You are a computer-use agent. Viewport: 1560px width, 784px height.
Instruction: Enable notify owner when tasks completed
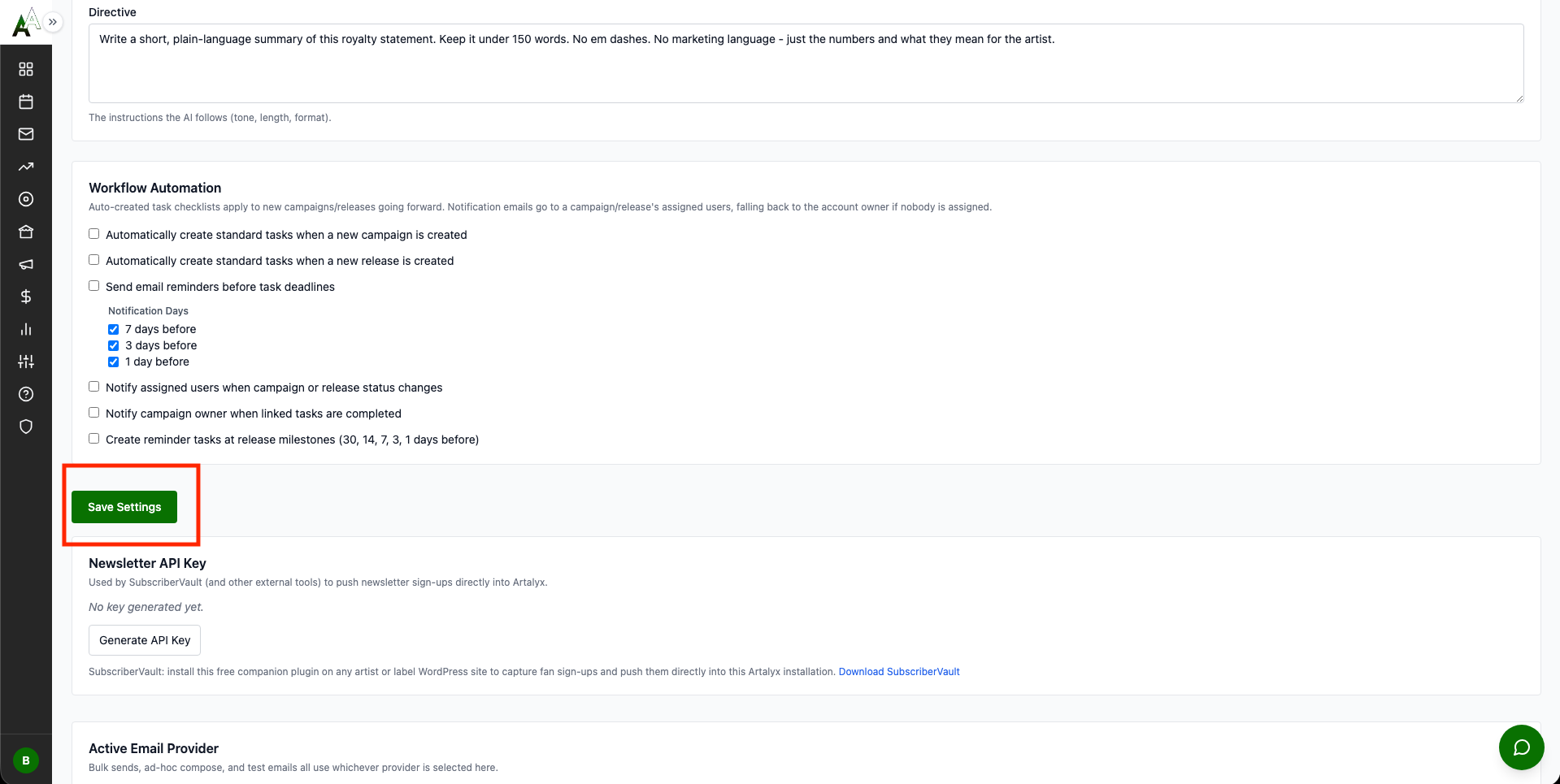[x=94, y=413]
